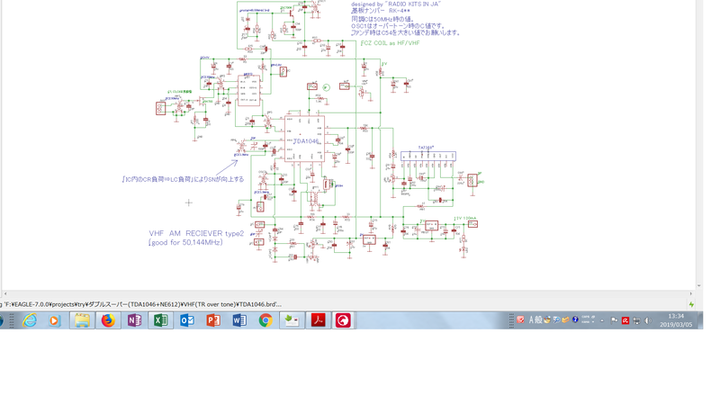Open Excel from the taskbar
720x405 pixels.
pos(160,320)
